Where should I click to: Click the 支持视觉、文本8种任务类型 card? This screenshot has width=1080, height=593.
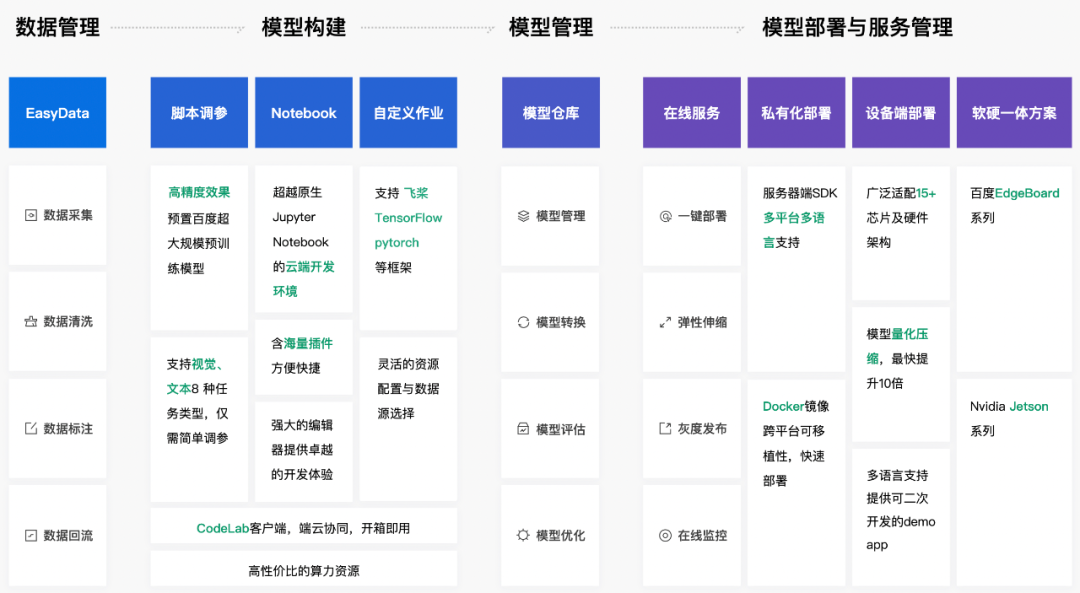[x=199, y=419]
